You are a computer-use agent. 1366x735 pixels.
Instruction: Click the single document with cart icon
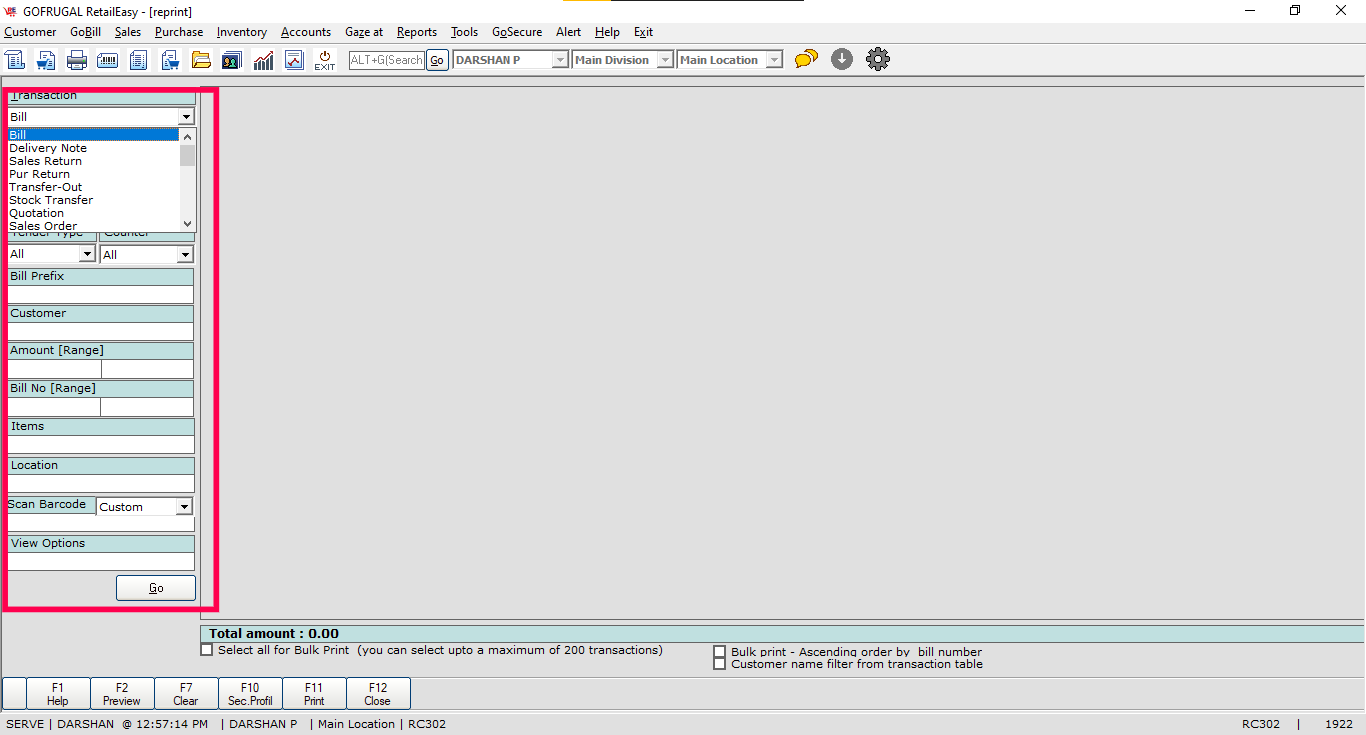(x=46, y=60)
